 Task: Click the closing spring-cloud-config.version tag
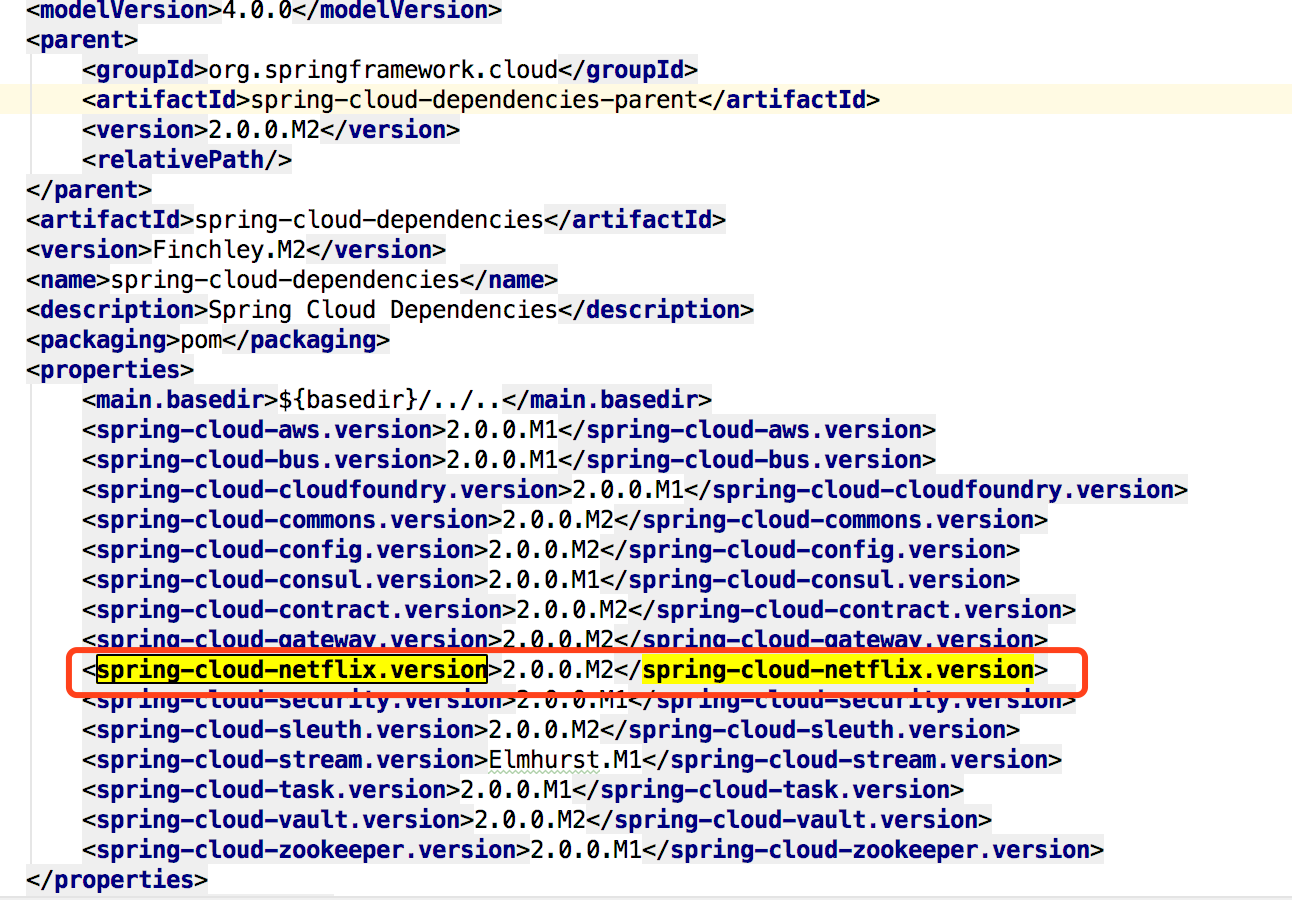click(809, 550)
